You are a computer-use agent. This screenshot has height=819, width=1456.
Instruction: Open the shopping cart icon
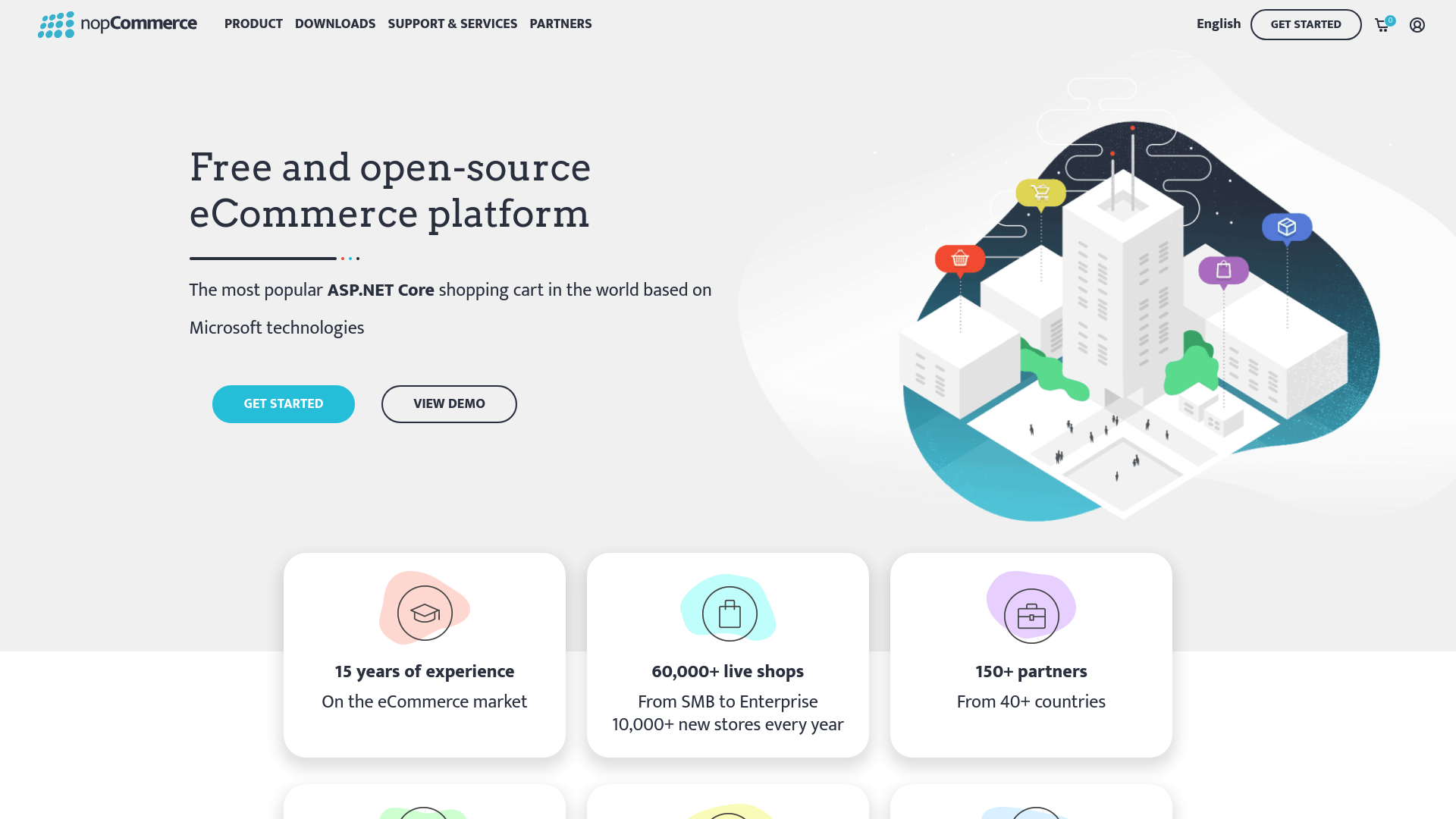click(x=1382, y=25)
